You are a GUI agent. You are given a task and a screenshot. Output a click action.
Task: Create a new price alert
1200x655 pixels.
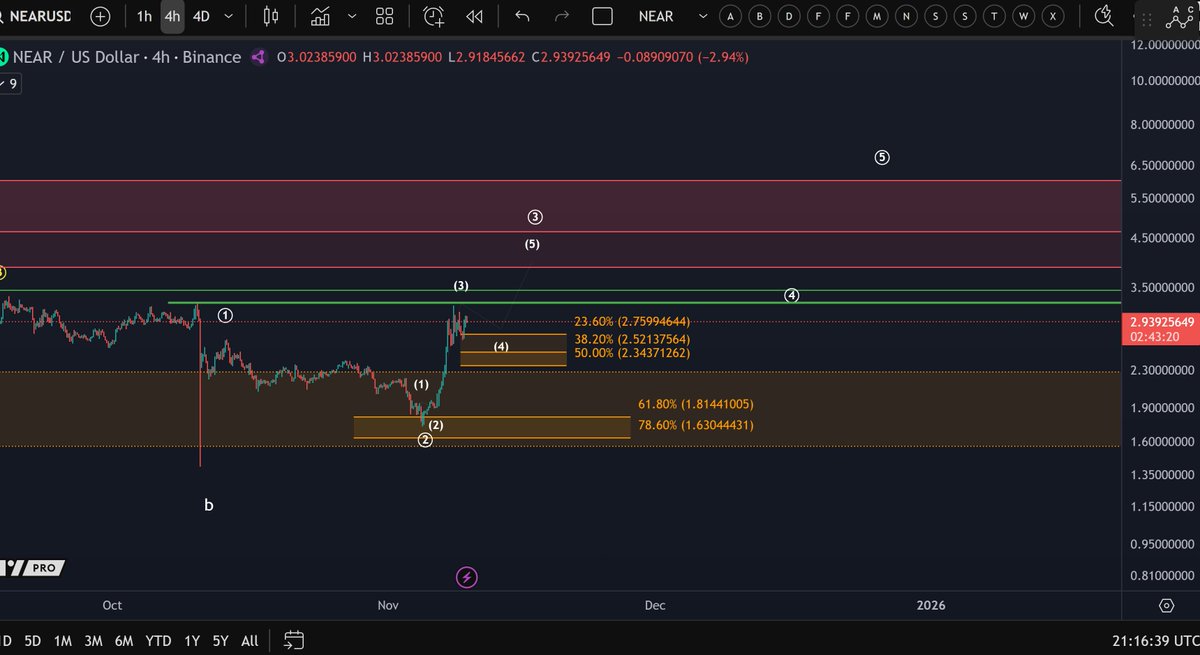(433, 16)
